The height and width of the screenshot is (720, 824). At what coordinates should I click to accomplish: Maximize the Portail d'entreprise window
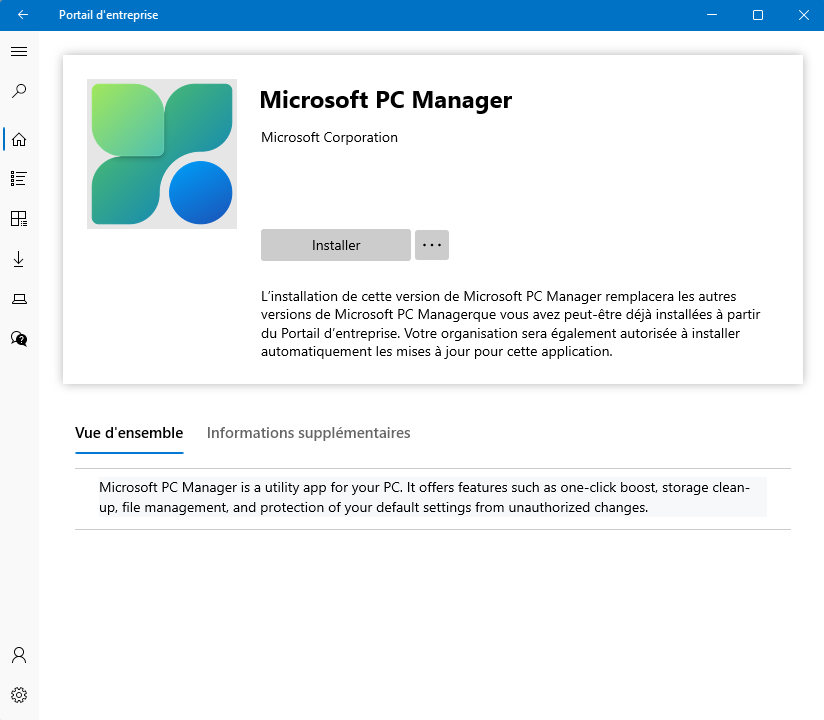pyautogui.click(x=758, y=15)
